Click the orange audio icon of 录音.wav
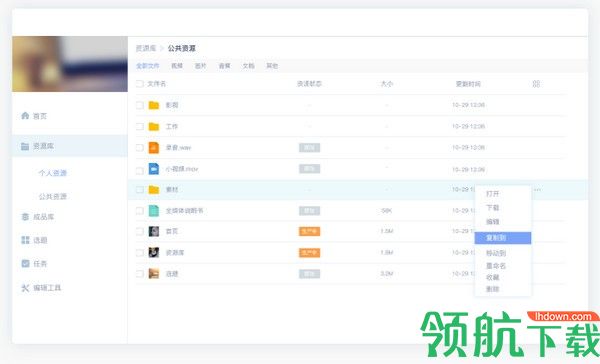The image size is (600, 364). (154, 147)
